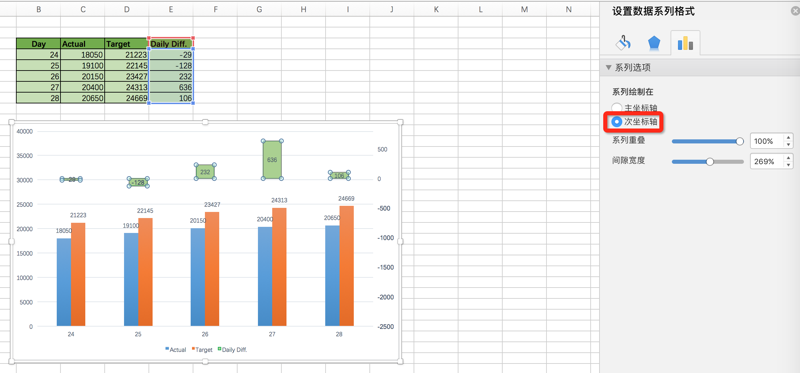Select the 次坐标轴 radio button
This screenshot has height=373, width=800.
point(617,121)
